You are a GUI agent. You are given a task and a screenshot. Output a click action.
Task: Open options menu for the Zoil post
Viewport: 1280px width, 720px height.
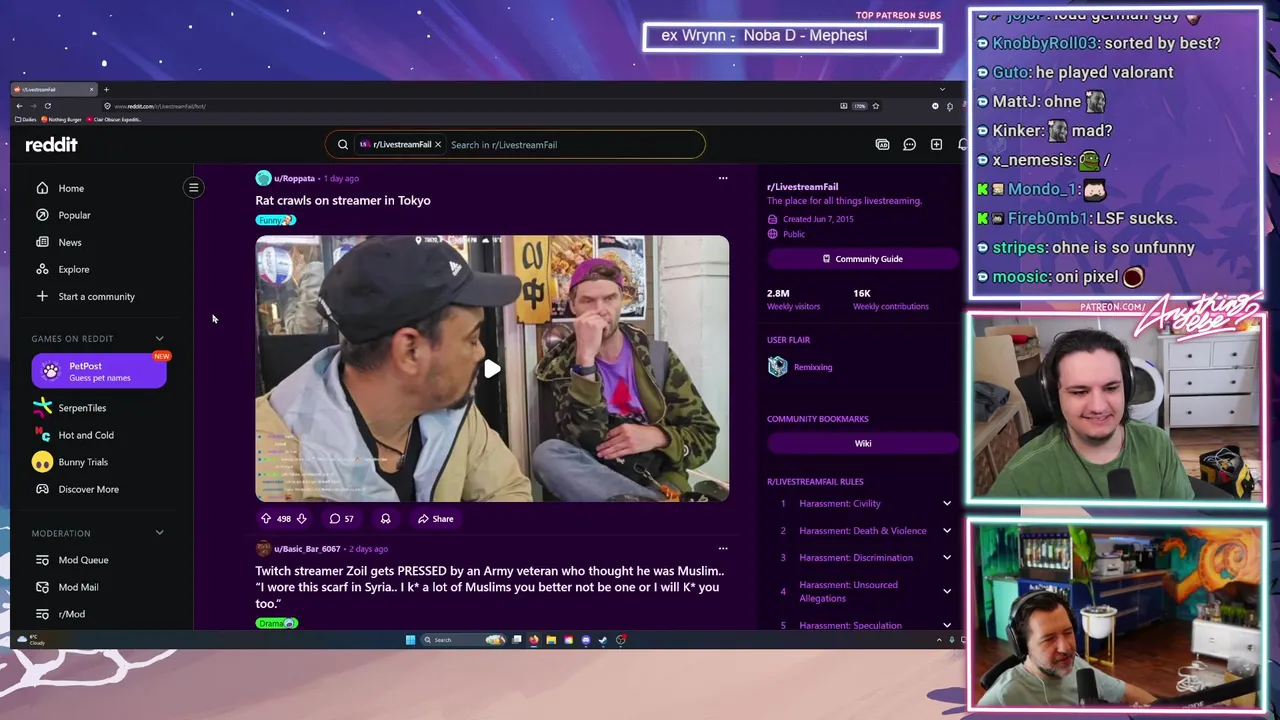pos(723,548)
